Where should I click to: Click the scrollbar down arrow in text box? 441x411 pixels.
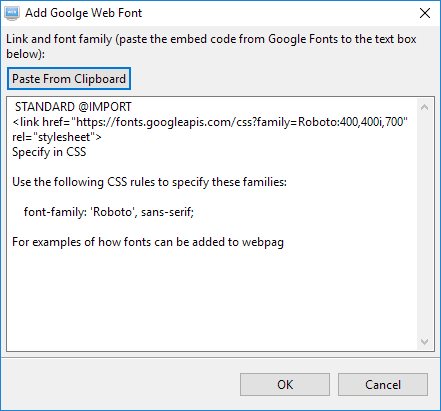coord(424,342)
